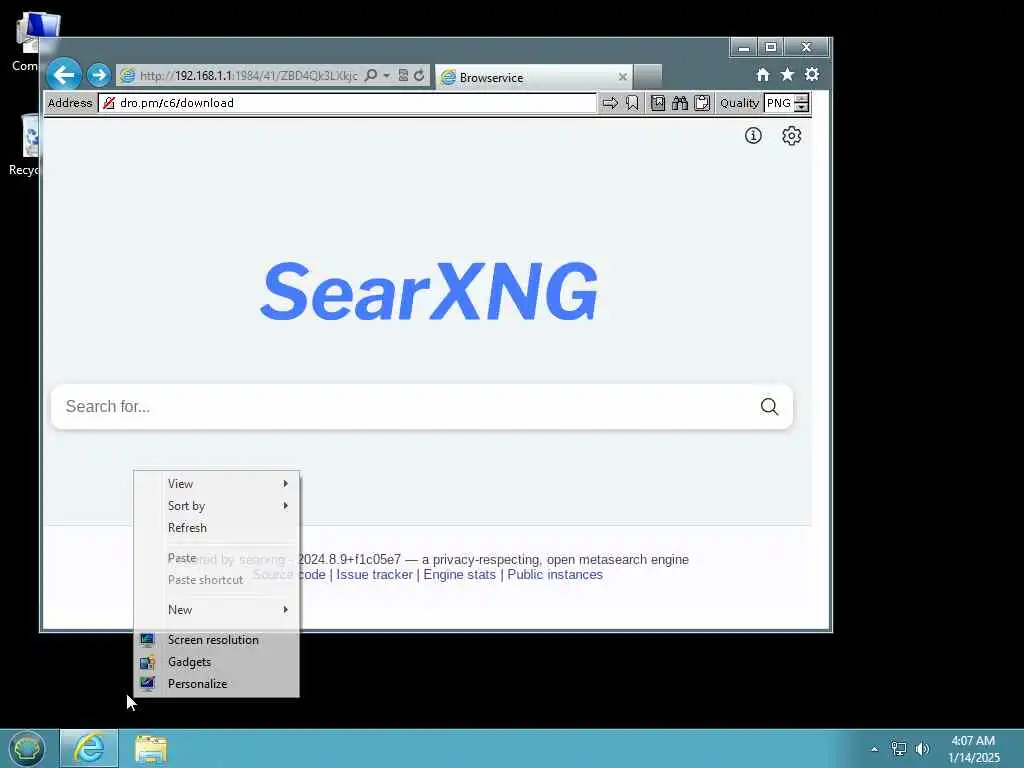The height and width of the screenshot is (768, 1024).
Task: Reload page with IE refresh icon
Action: coord(419,75)
